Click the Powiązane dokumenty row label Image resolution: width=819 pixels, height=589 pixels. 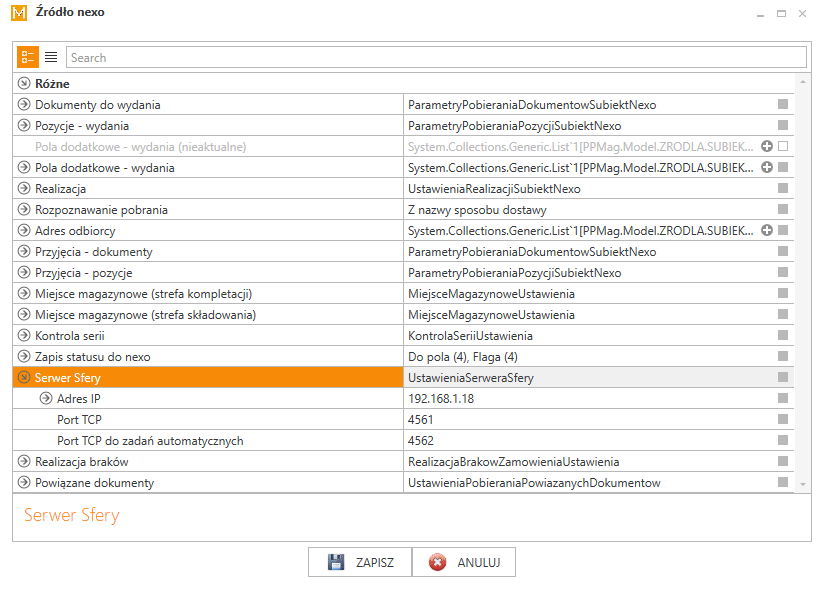95,482
